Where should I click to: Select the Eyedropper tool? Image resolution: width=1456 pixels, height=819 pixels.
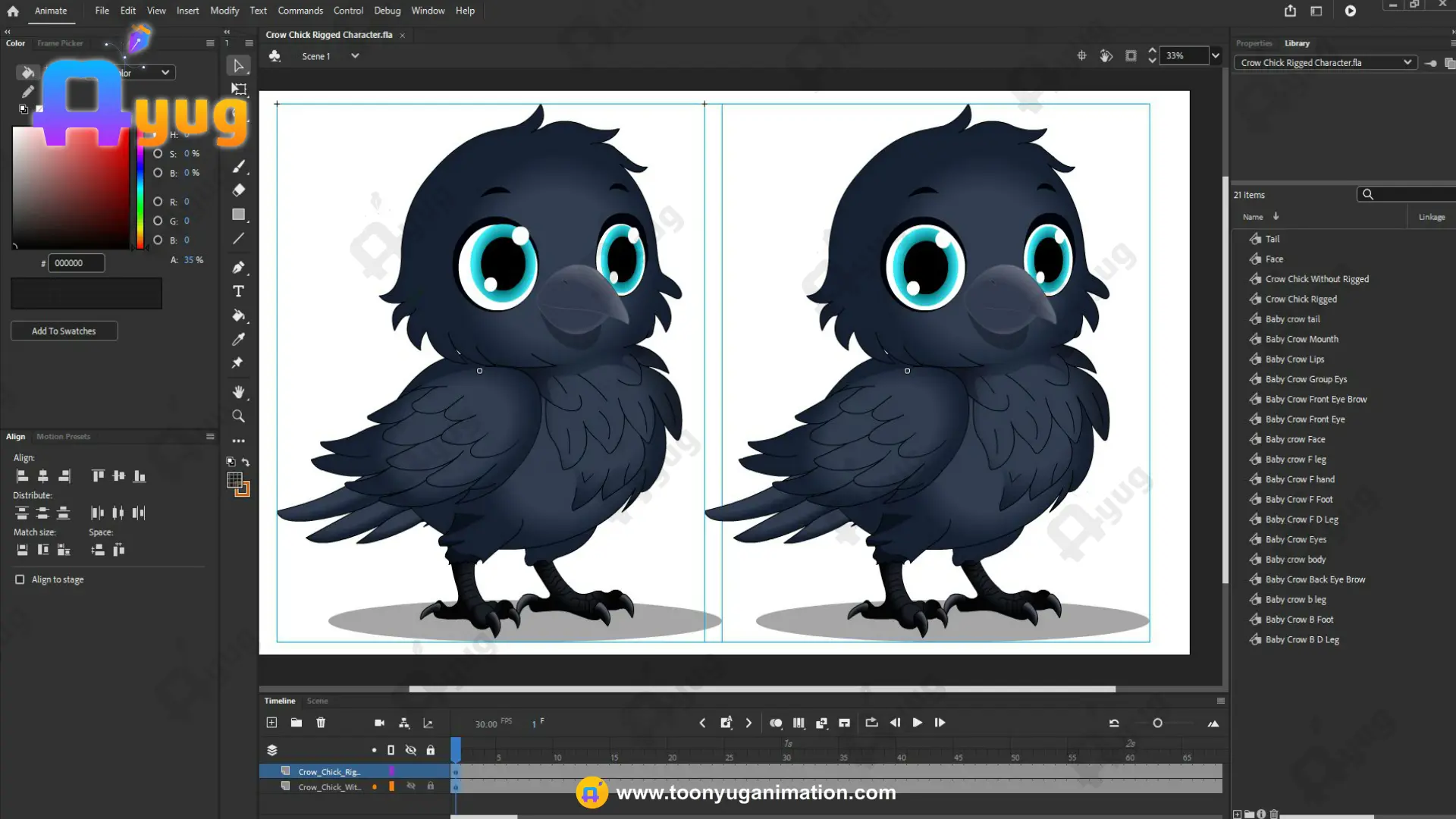238,339
